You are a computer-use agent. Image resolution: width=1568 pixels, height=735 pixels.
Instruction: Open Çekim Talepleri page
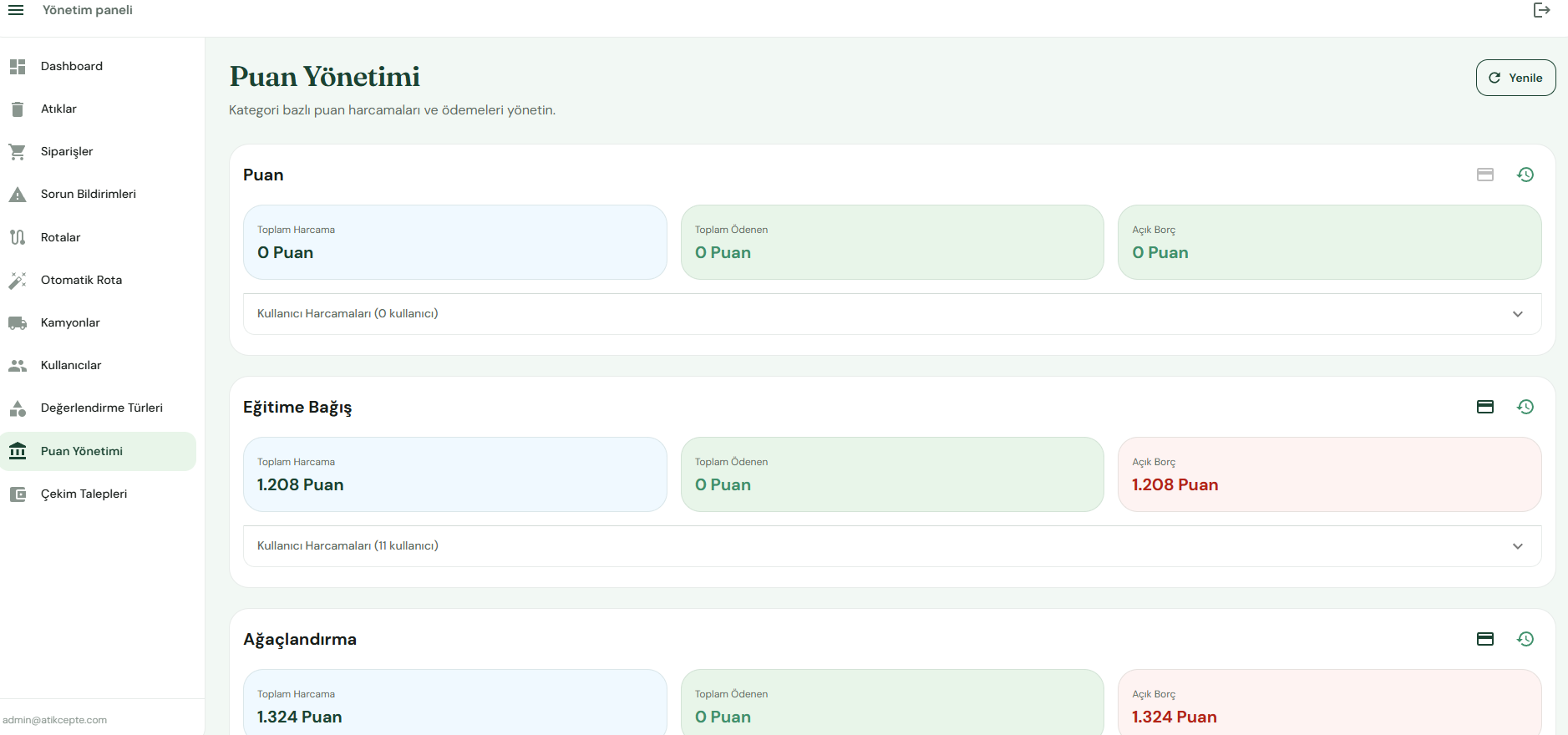tap(99, 494)
